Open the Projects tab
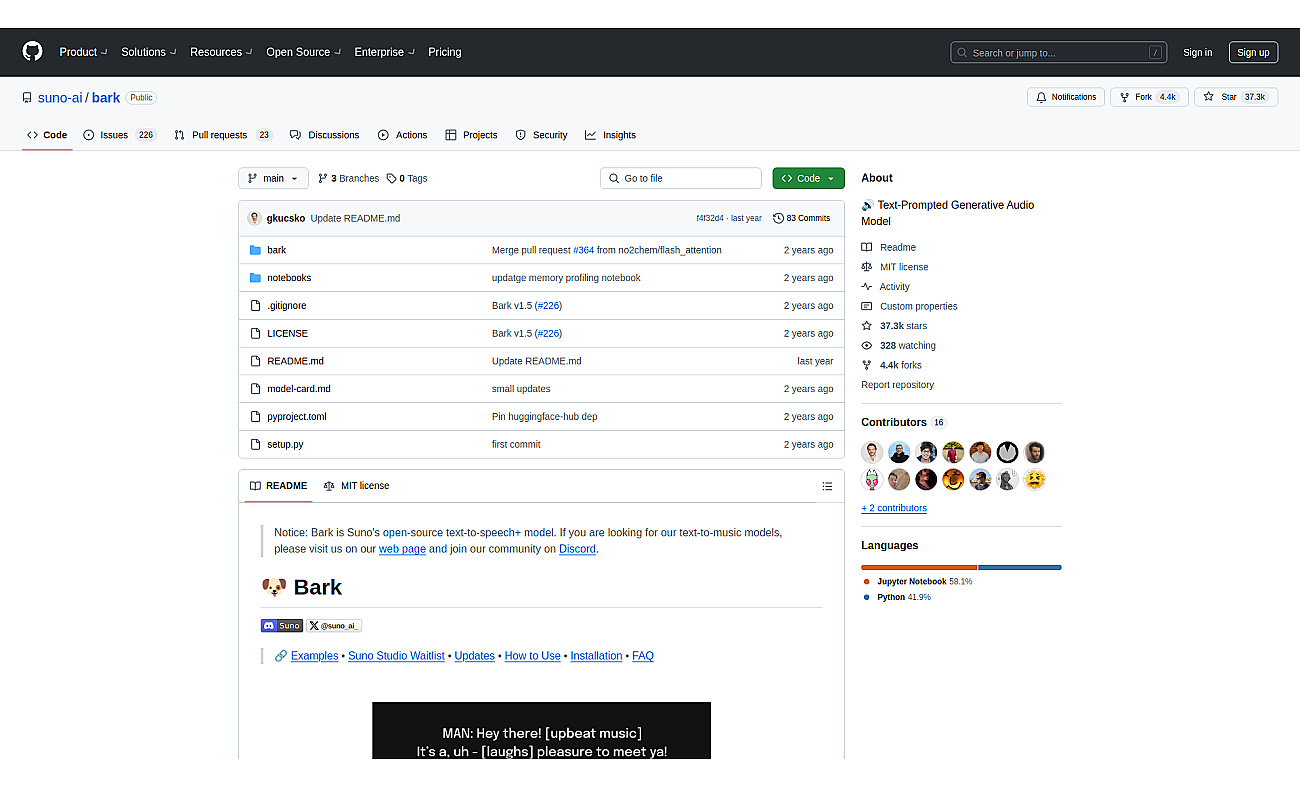Image resolution: width=1300 pixels, height=788 pixels. click(x=471, y=135)
